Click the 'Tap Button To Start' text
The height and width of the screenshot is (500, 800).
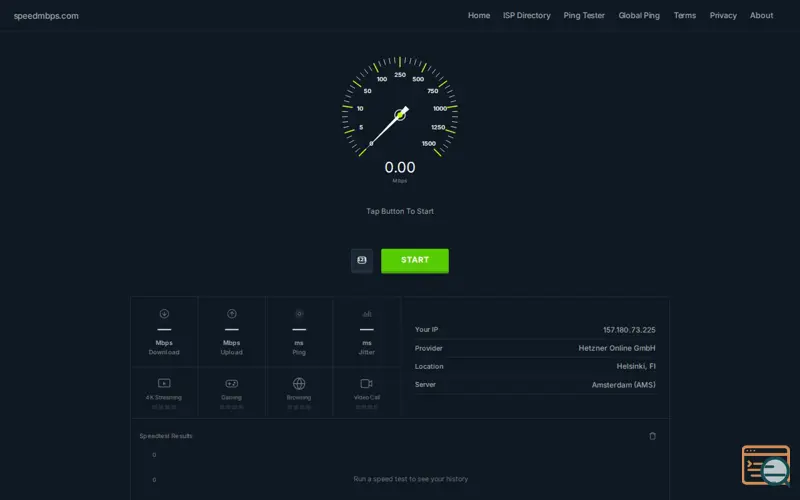[400, 211]
